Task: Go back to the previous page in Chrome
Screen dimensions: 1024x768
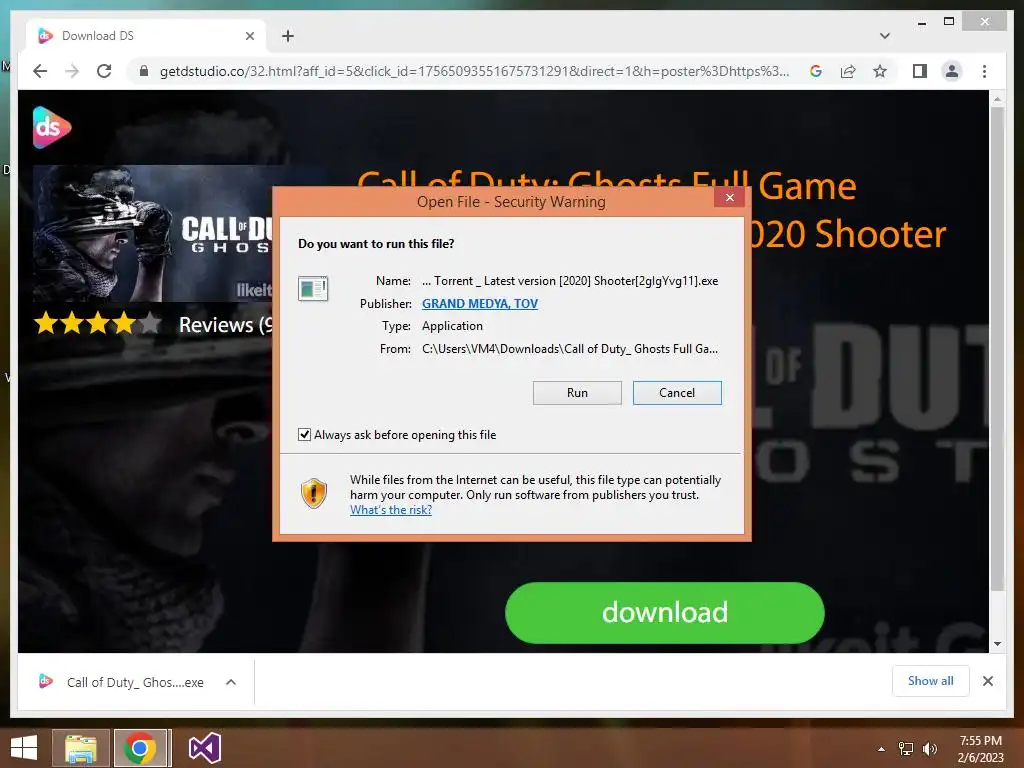Action: [40, 71]
